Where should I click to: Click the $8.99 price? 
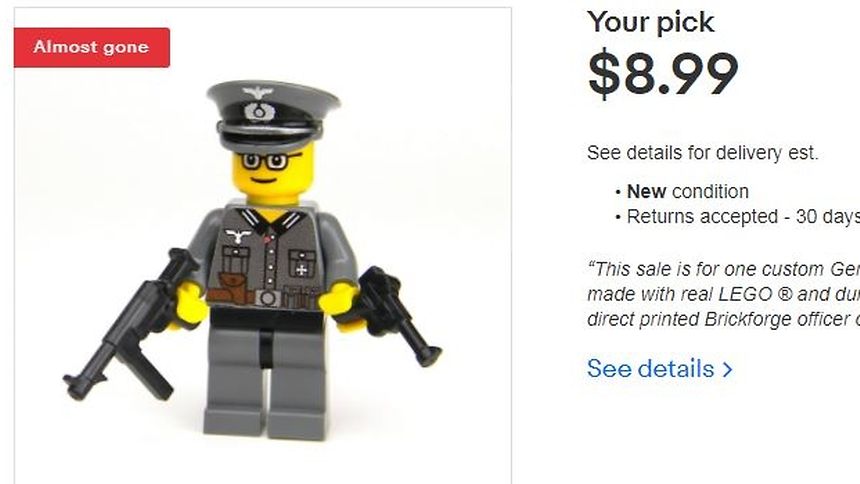(x=663, y=73)
